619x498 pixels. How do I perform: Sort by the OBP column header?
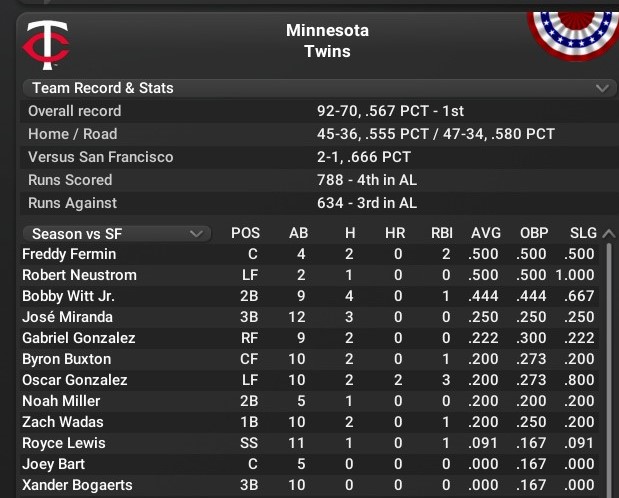coord(533,233)
